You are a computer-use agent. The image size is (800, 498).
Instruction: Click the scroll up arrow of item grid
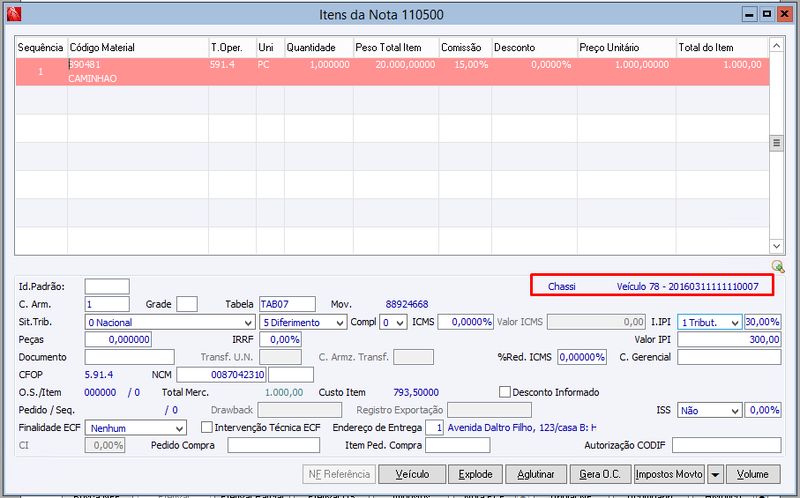(x=776, y=46)
